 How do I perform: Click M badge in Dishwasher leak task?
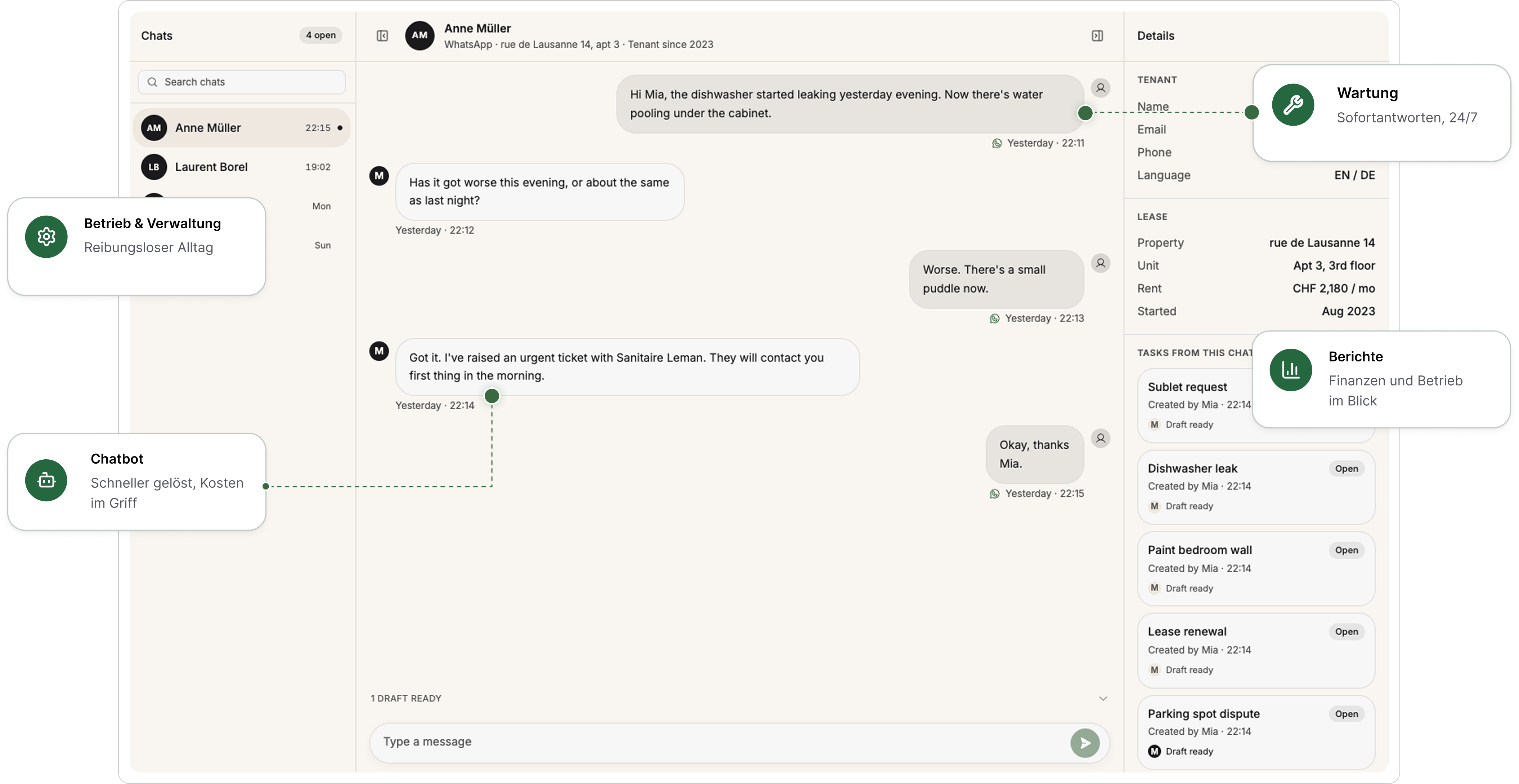point(1154,506)
